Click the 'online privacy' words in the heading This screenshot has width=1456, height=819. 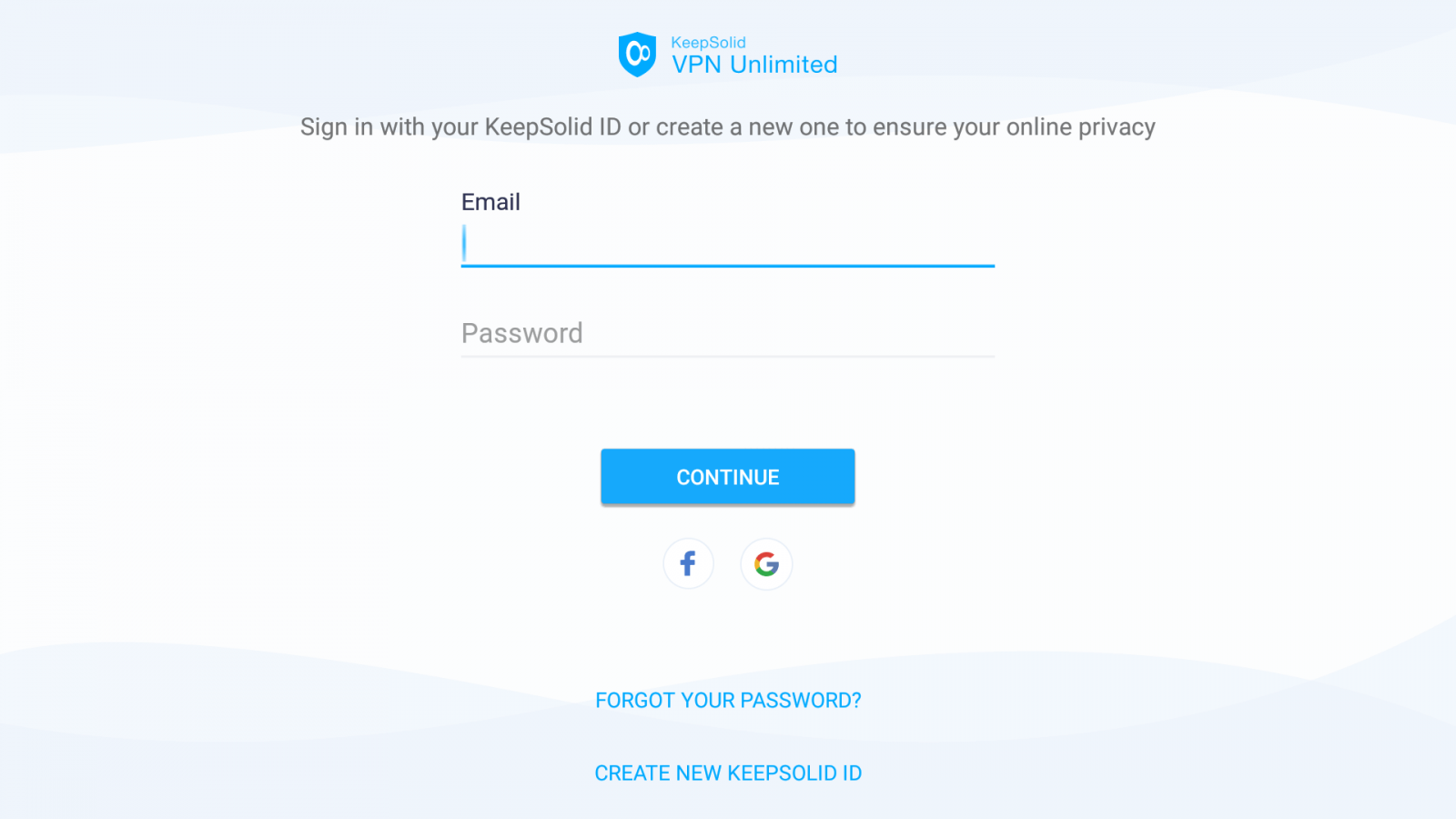[1080, 127]
